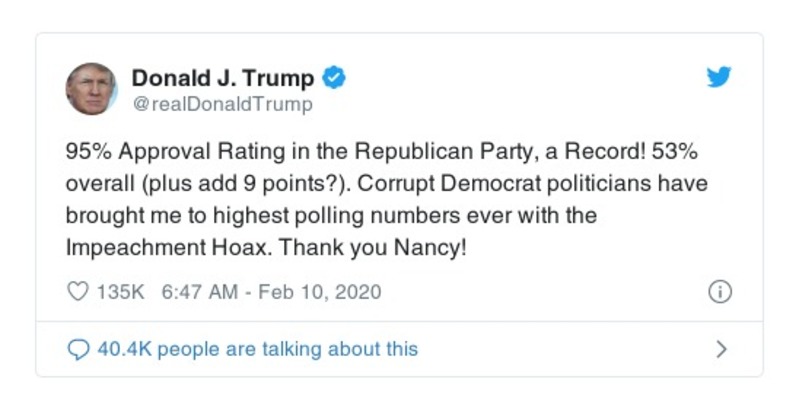799x414 pixels.
Task: Open the Donald J. Trump display name
Action: 223,78
